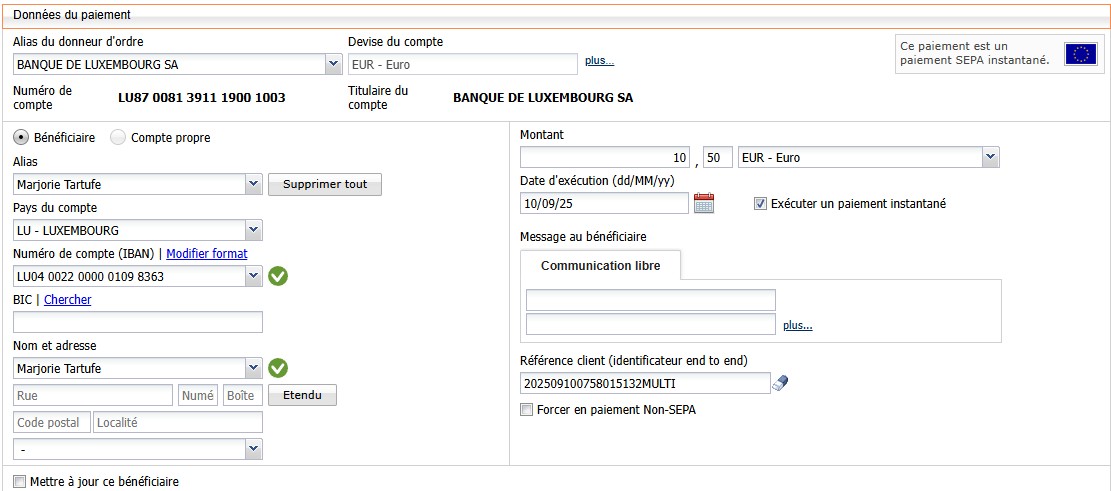
Task: Click the green checkmark next to beneficiary name
Action: (278, 368)
